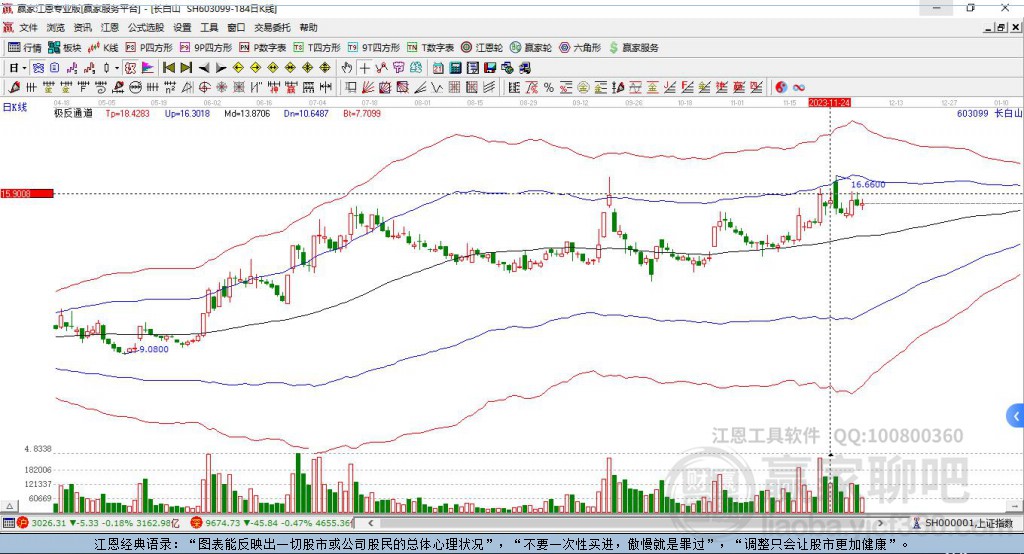Viewport: 1024px width, 554px height.
Task: Click the blue infinity loop icon
Action: (799, 87)
